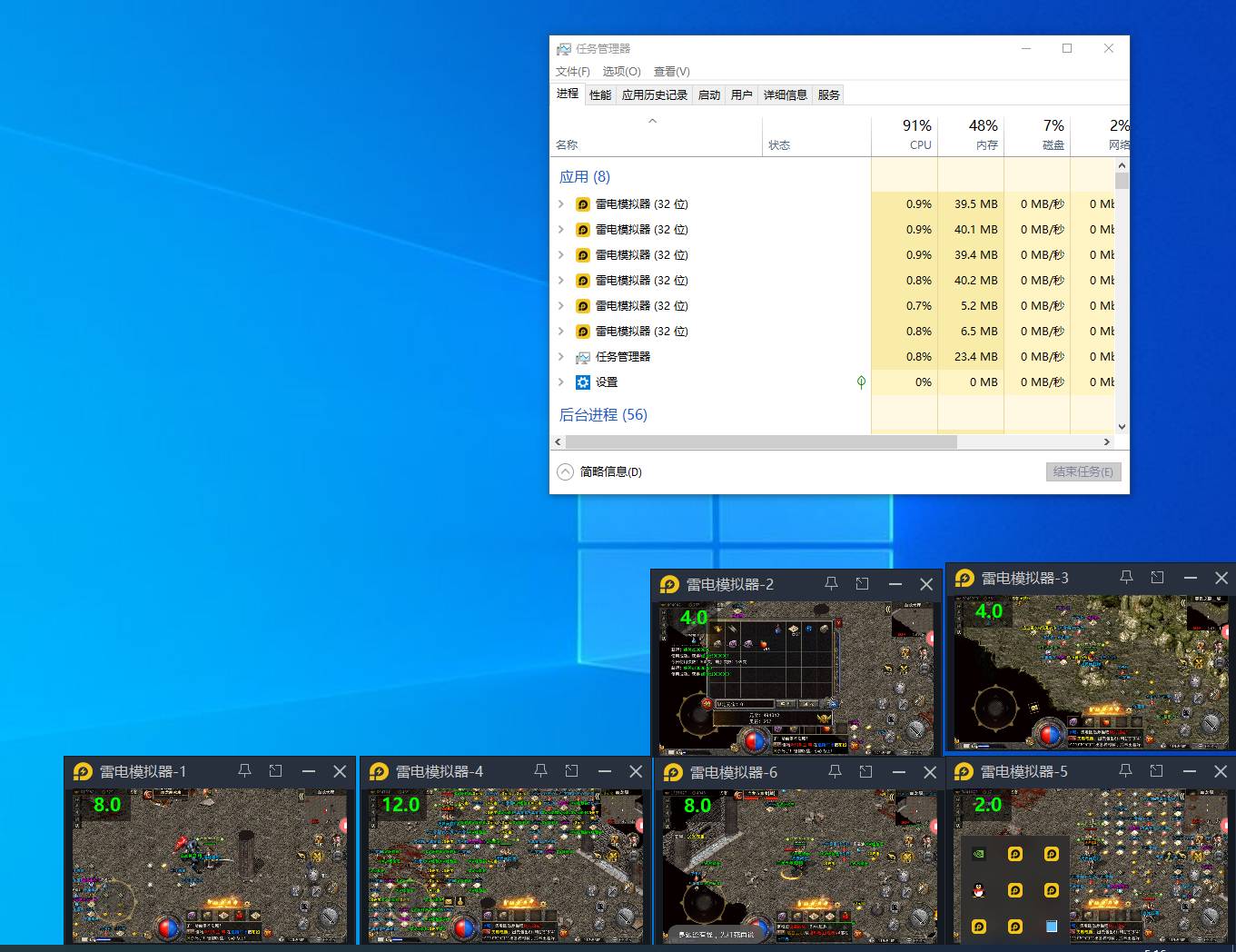Open the 文件(F) menu
The height and width of the screenshot is (952, 1236).
[x=572, y=72]
